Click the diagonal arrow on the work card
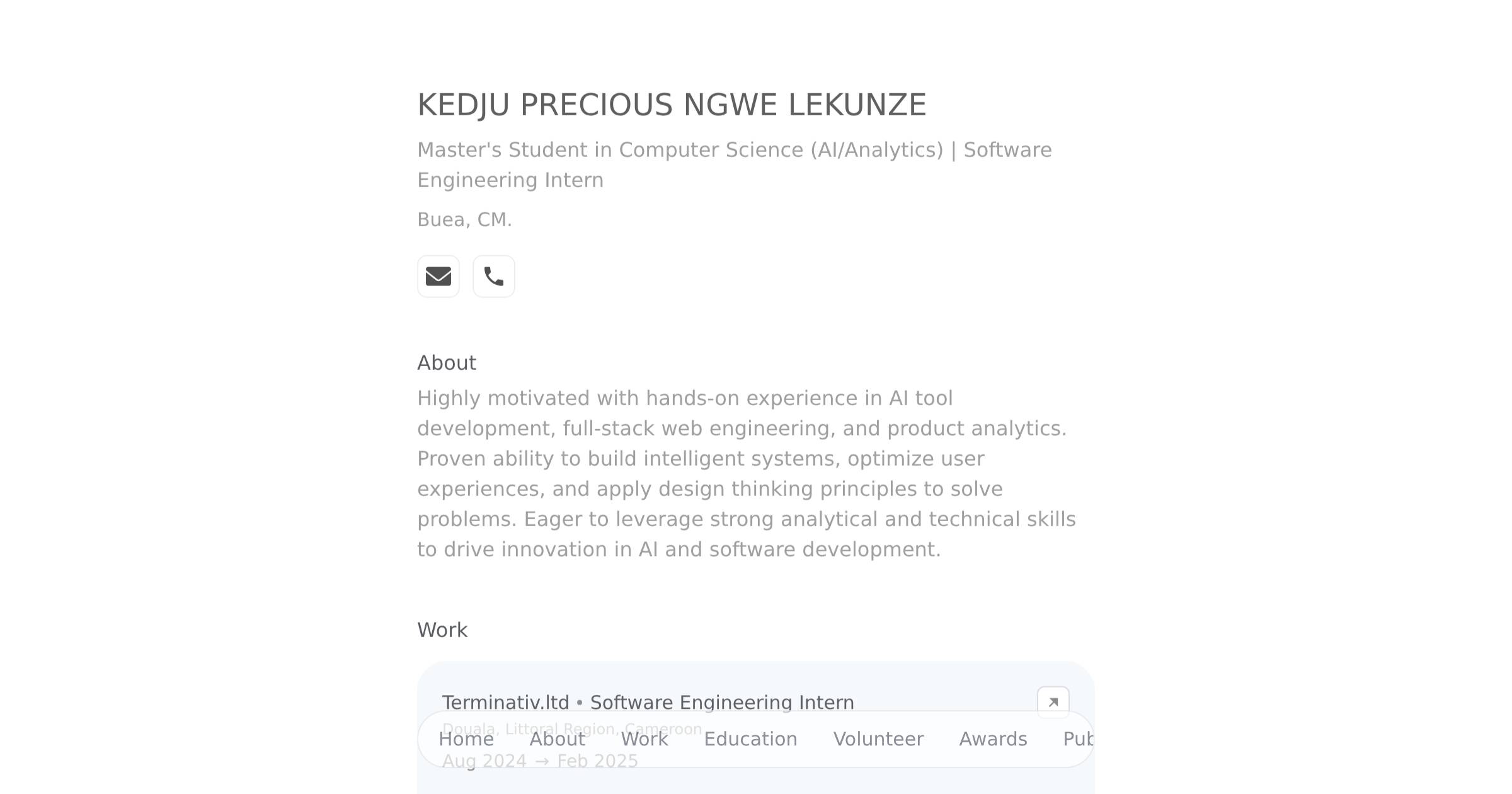The image size is (1512, 794). pos(1053,701)
